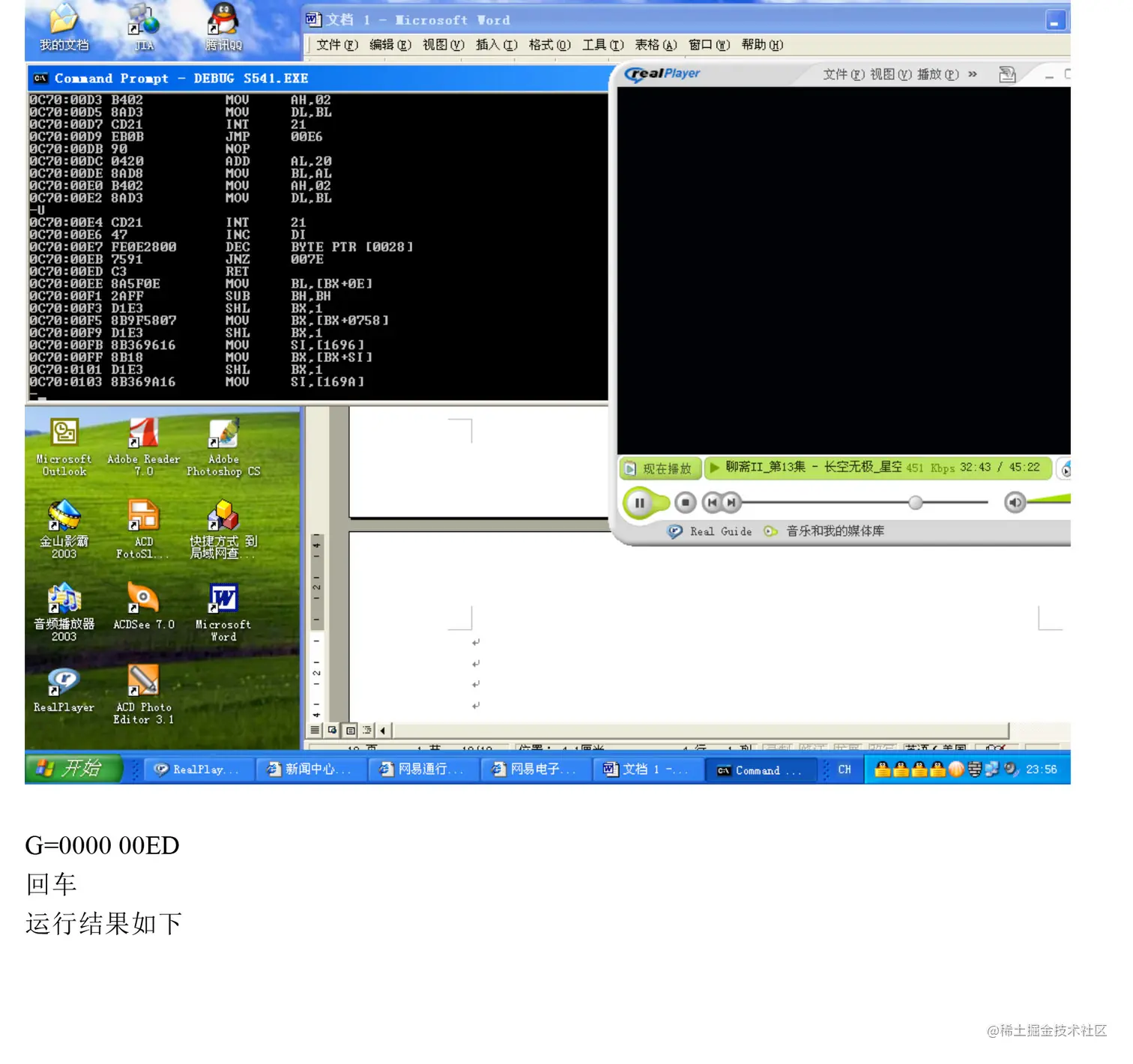Click RealPlayer compact mode icon in title bar
Viewport: 1133px width, 1064px height.
(x=1007, y=74)
